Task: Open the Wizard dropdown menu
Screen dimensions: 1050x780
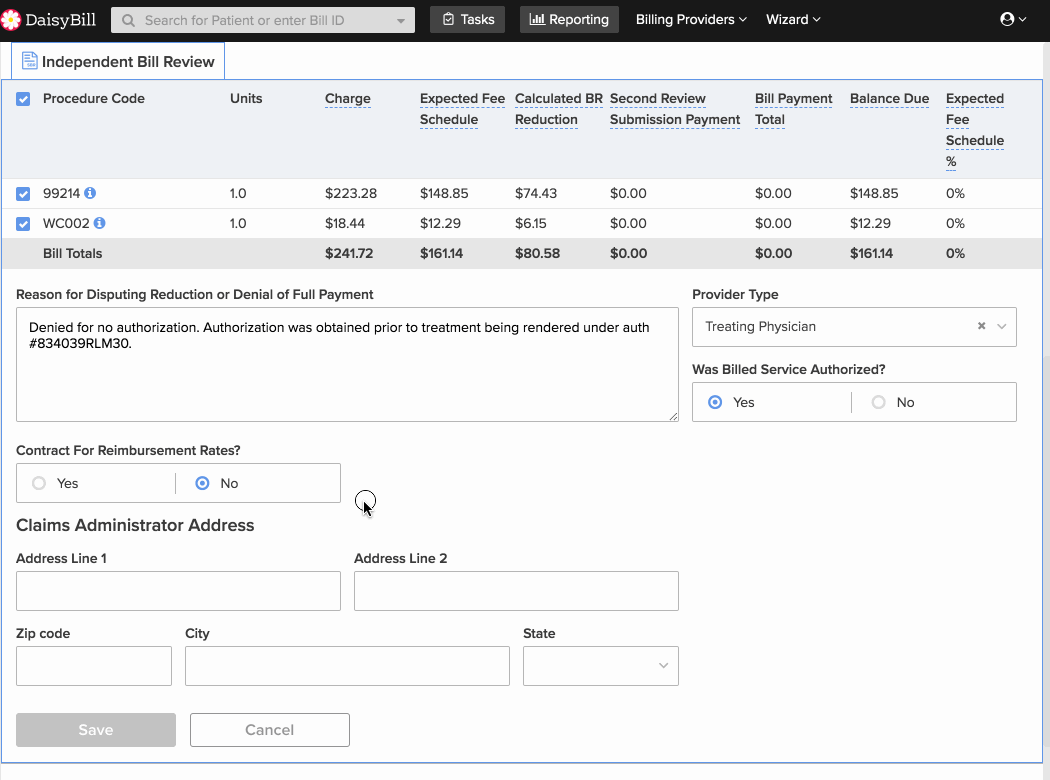Action: (793, 19)
